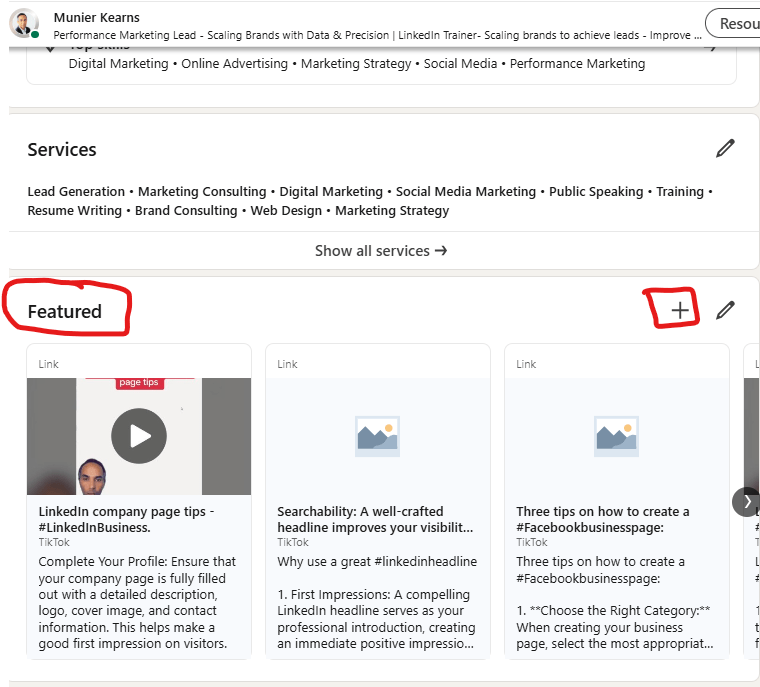Advance Featured carousel with the next arrow
The height and width of the screenshot is (687, 760).
pos(746,501)
